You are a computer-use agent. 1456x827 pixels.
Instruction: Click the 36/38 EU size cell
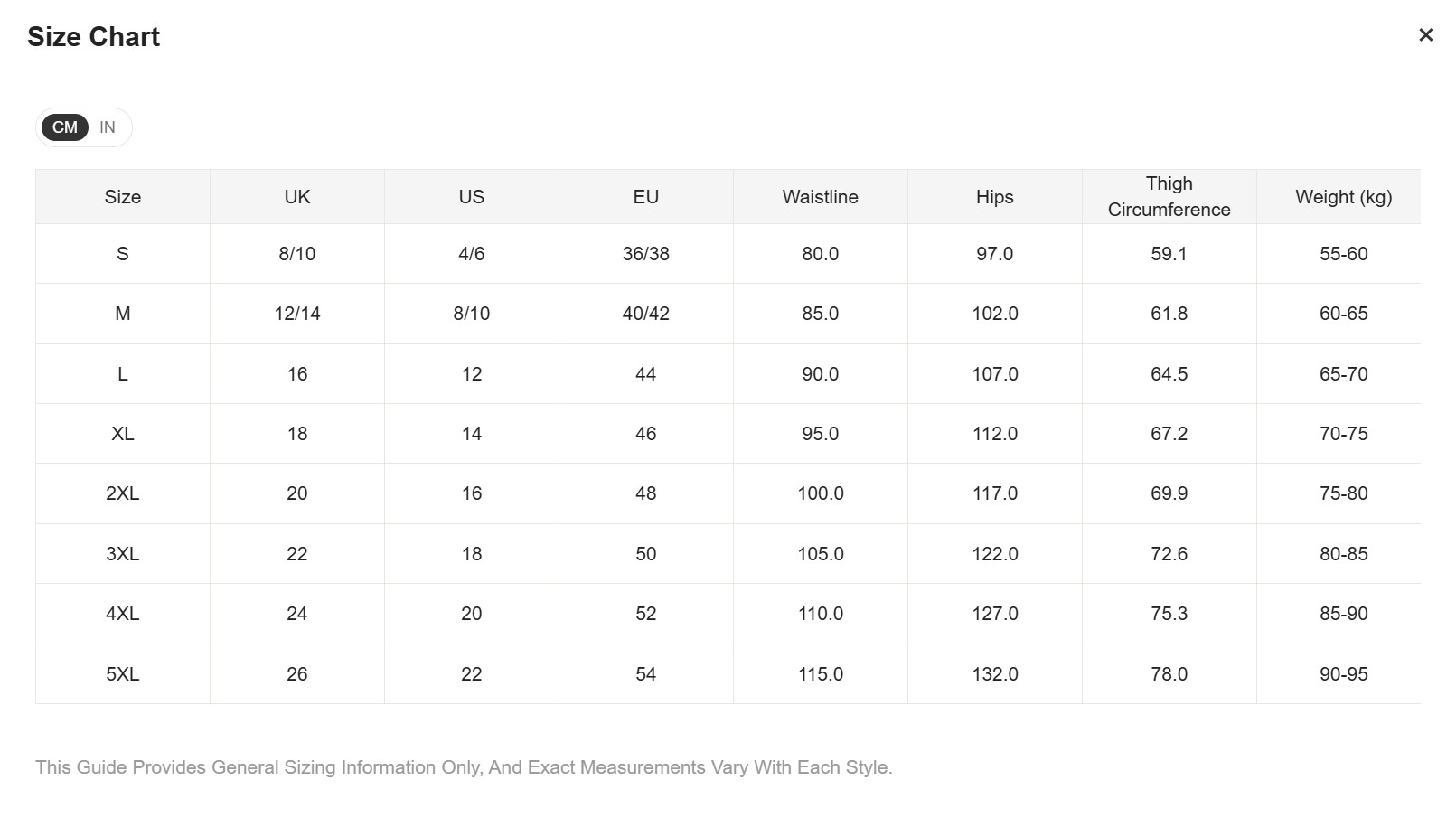(645, 254)
